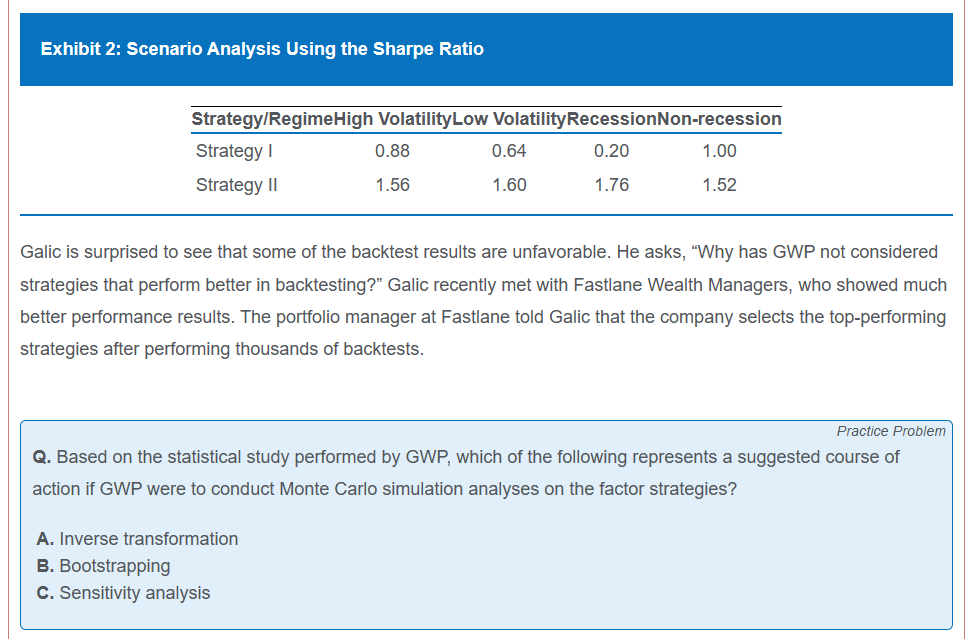Select the Strategy II row label
This screenshot has width=967, height=639.
tap(237, 185)
